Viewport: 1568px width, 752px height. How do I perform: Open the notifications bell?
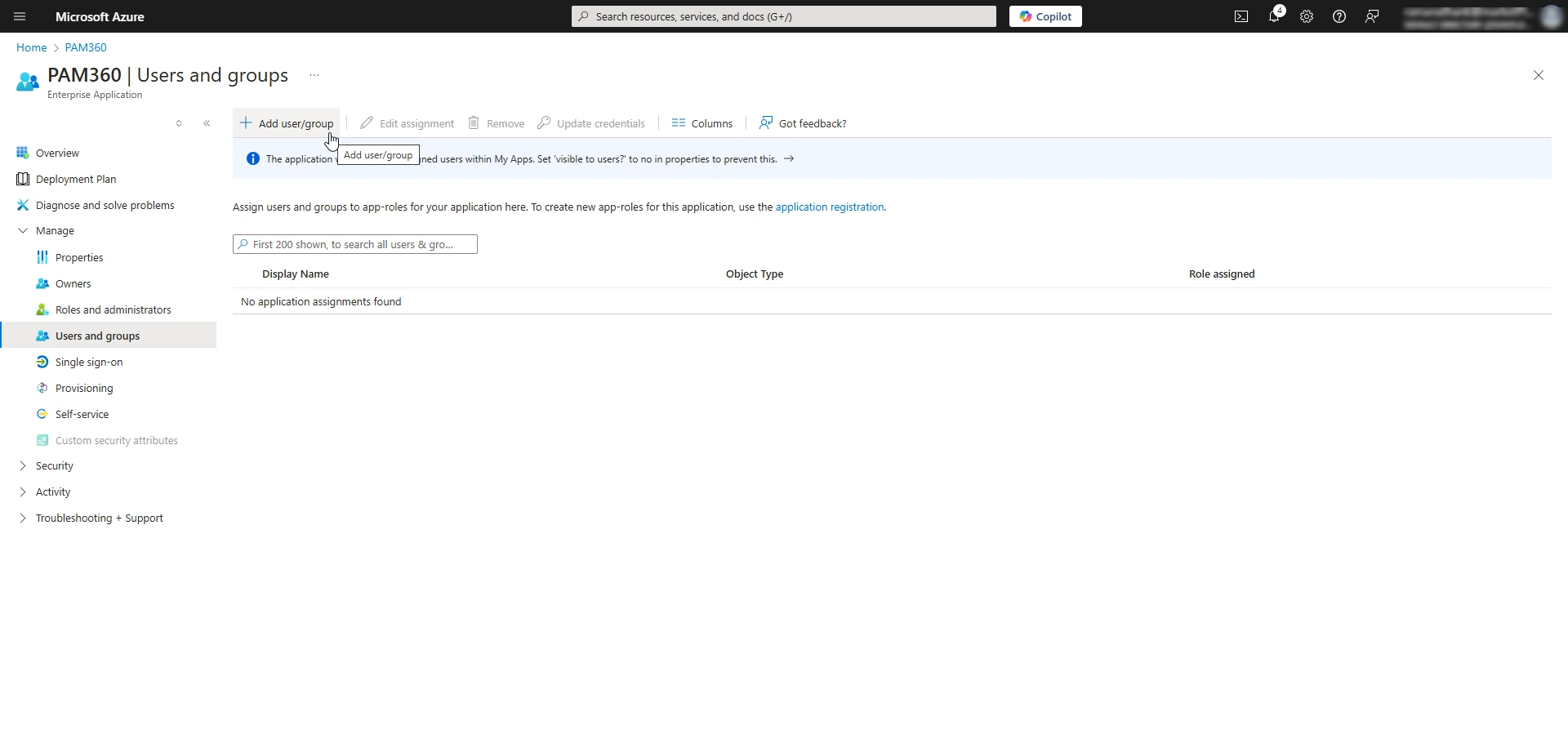click(1274, 16)
